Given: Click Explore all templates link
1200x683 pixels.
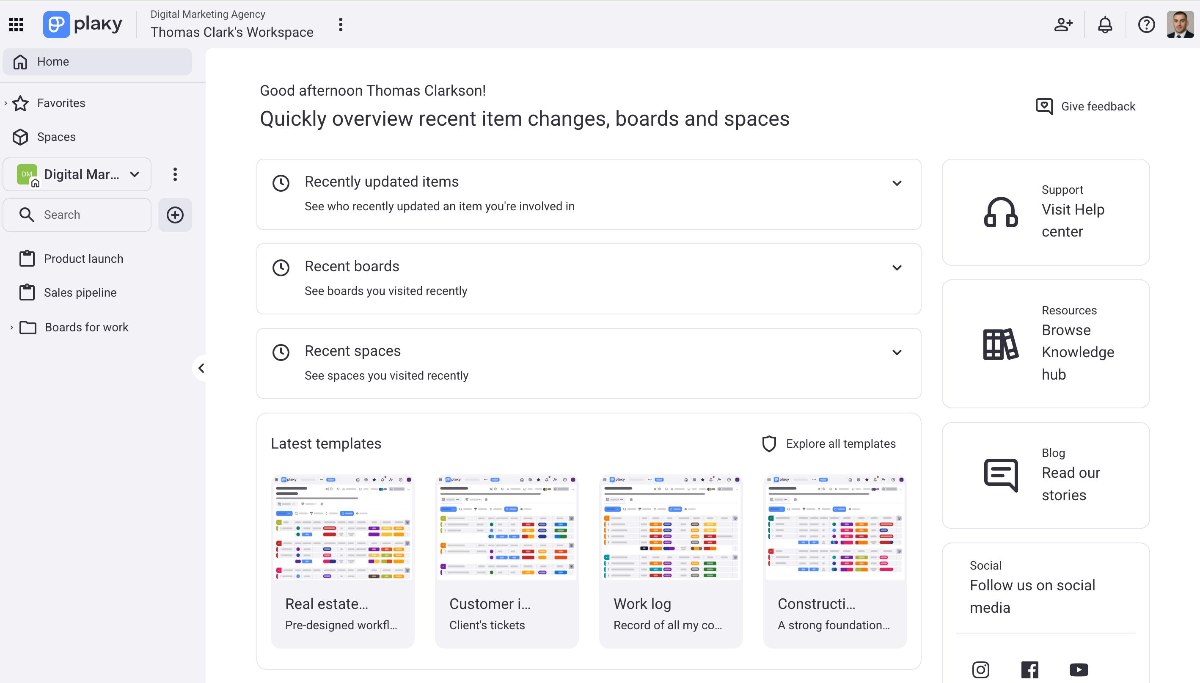Looking at the screenshot, I should (x=829, y=444).
